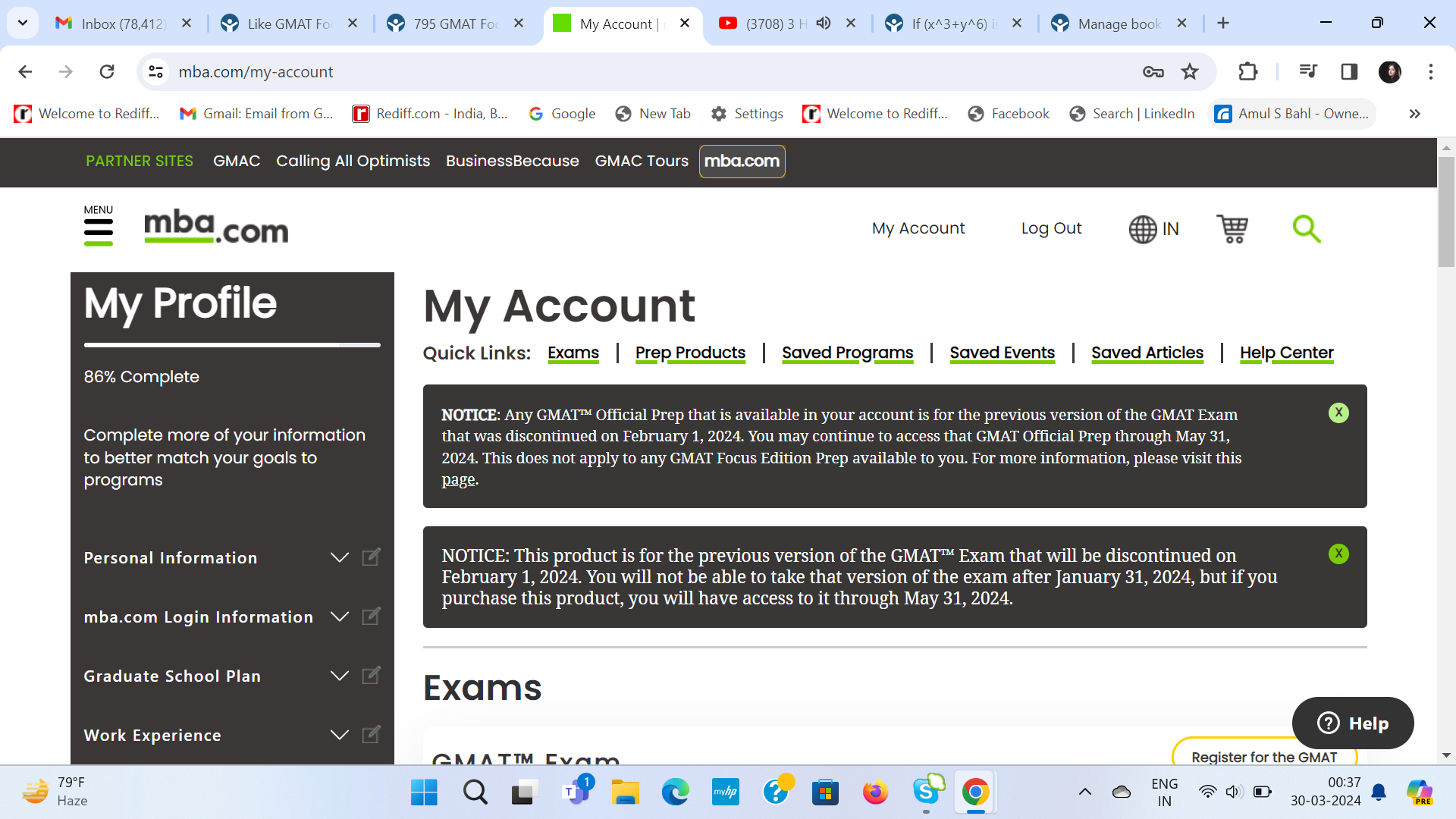Click the green search magnifier icon
The image size is (1456, 819).
tap(1306, 228)
